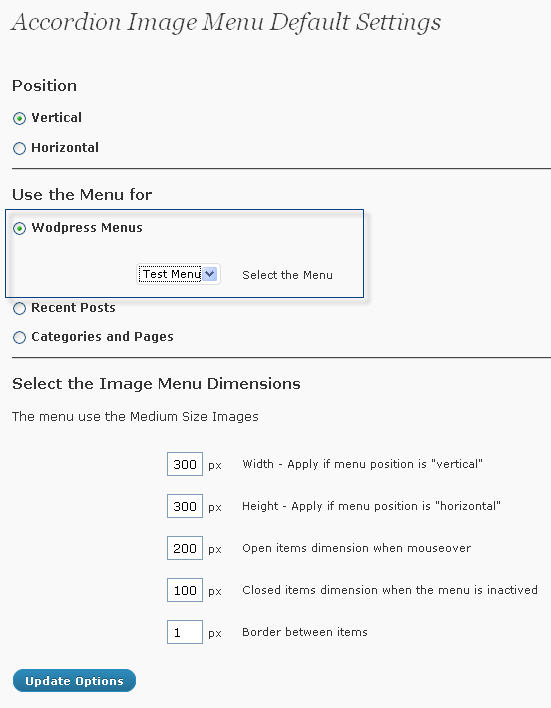
Task: Focus the Height input field
Action: click(x=185, y=506)
